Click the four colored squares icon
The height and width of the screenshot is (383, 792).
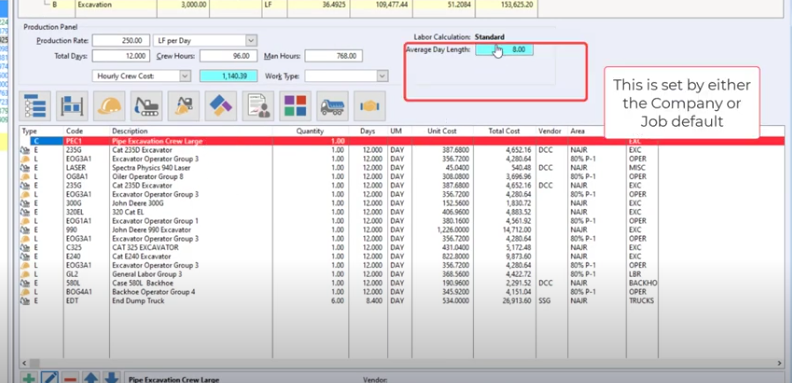(x=295, y=106)
